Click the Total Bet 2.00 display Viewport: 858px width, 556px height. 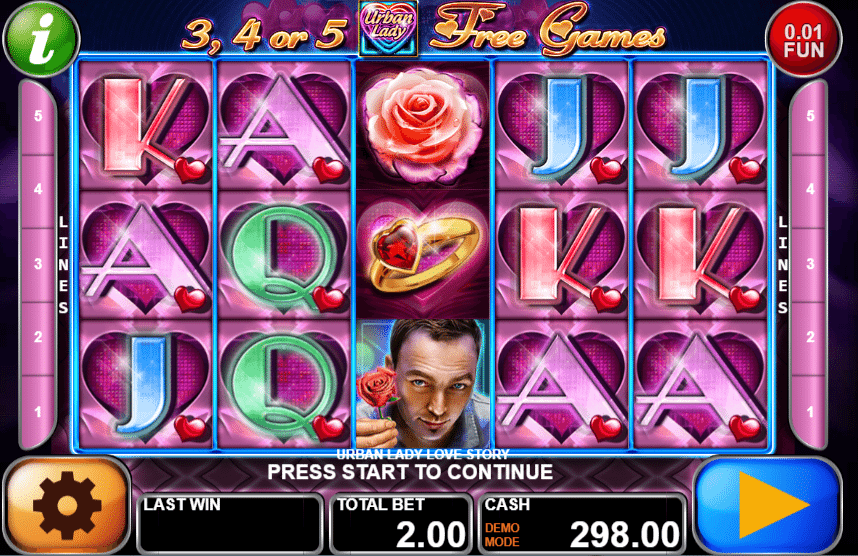[x=401, y=524]
